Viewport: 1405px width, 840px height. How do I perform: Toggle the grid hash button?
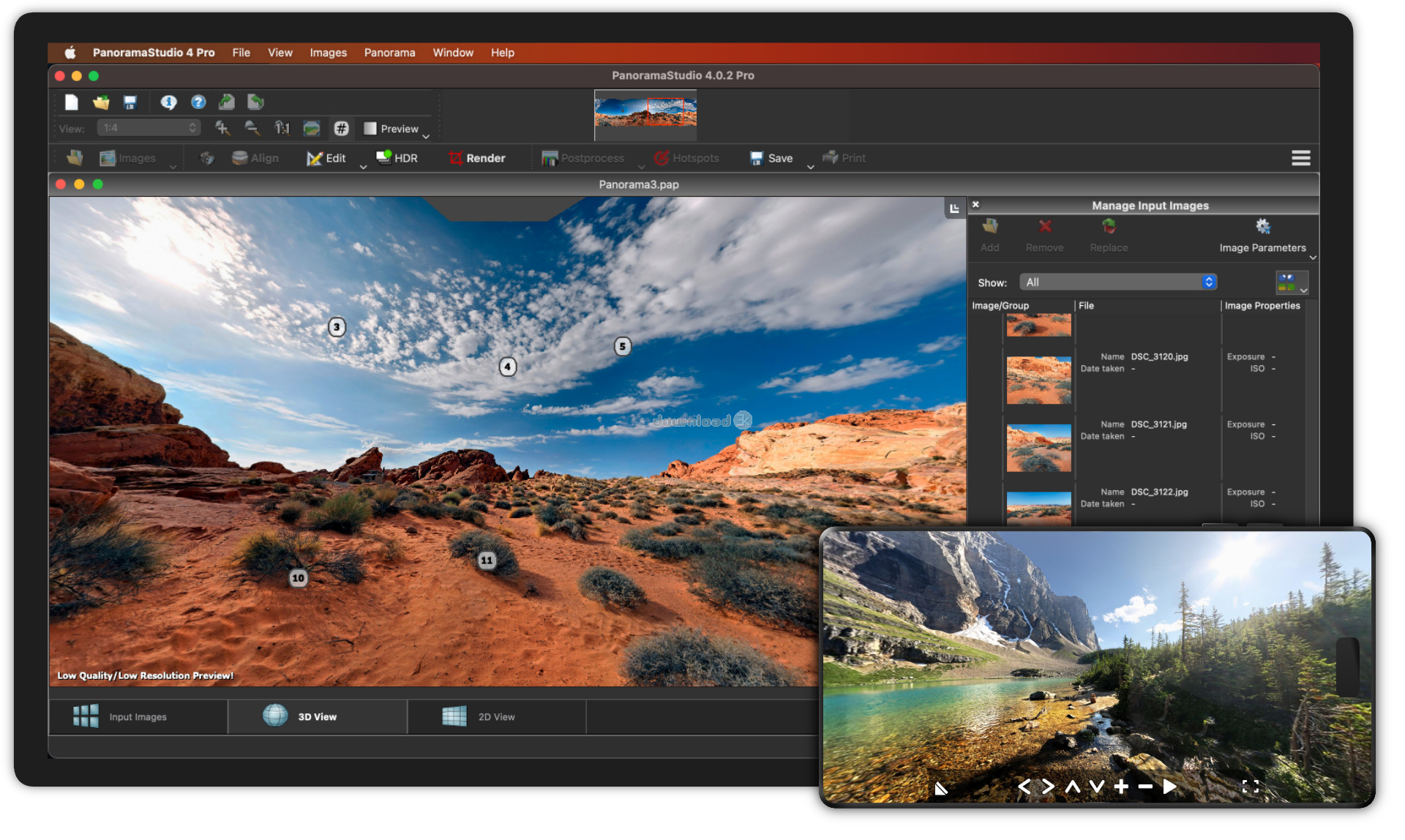(x=341, y=129)
